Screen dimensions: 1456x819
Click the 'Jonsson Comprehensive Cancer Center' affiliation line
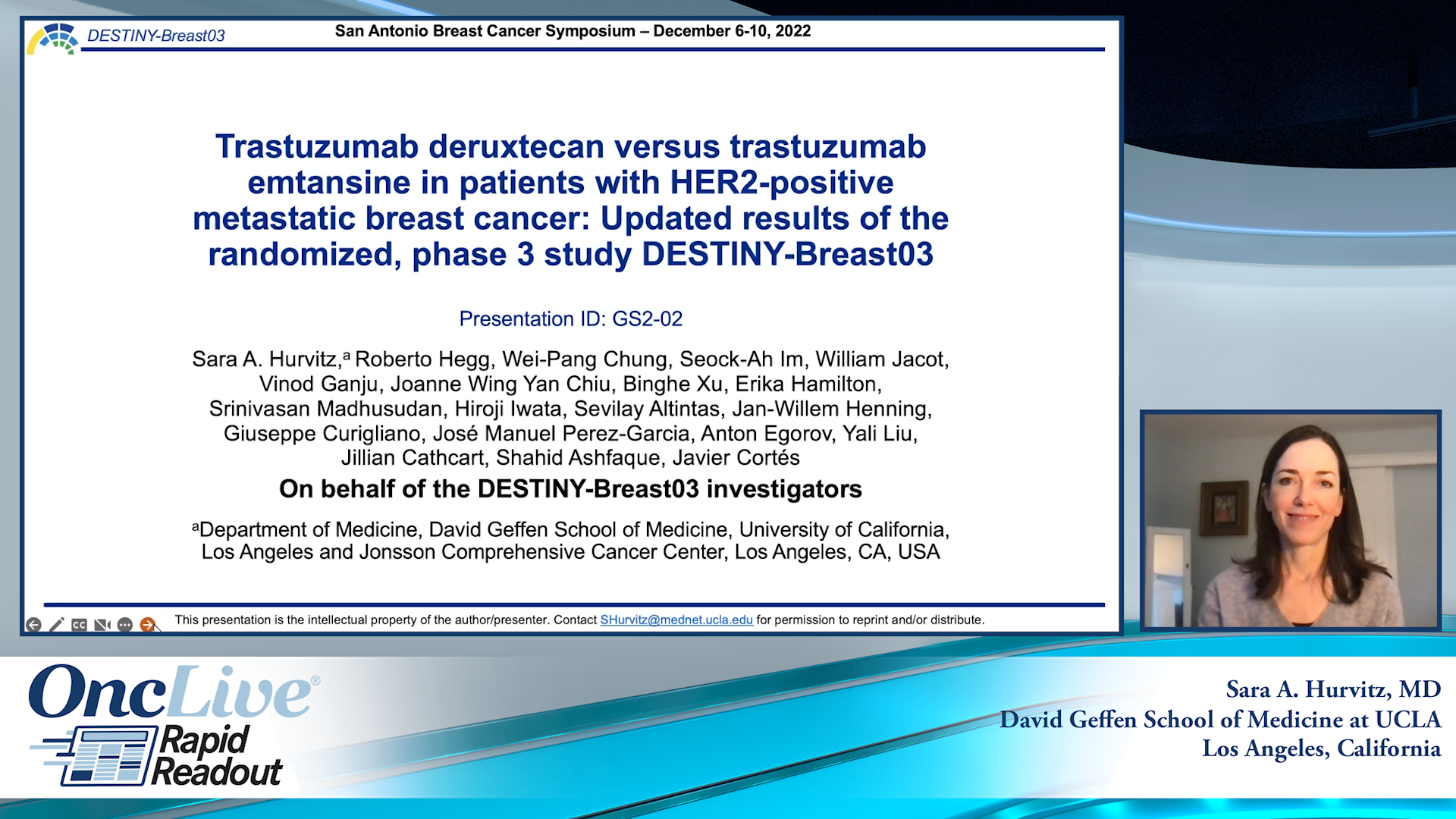click(x=571, y=552)
